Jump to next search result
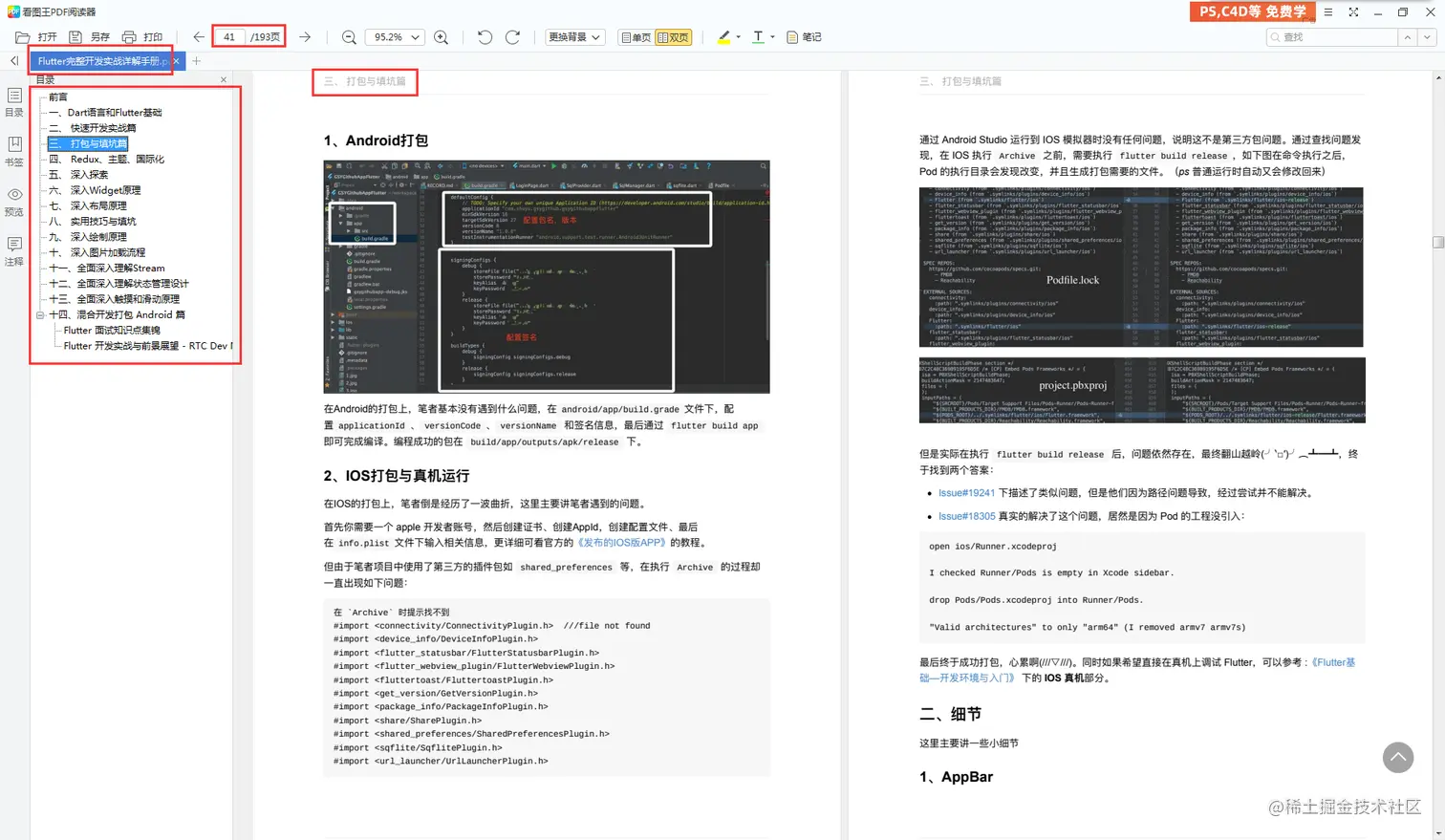 click(x=1427, y=37)
